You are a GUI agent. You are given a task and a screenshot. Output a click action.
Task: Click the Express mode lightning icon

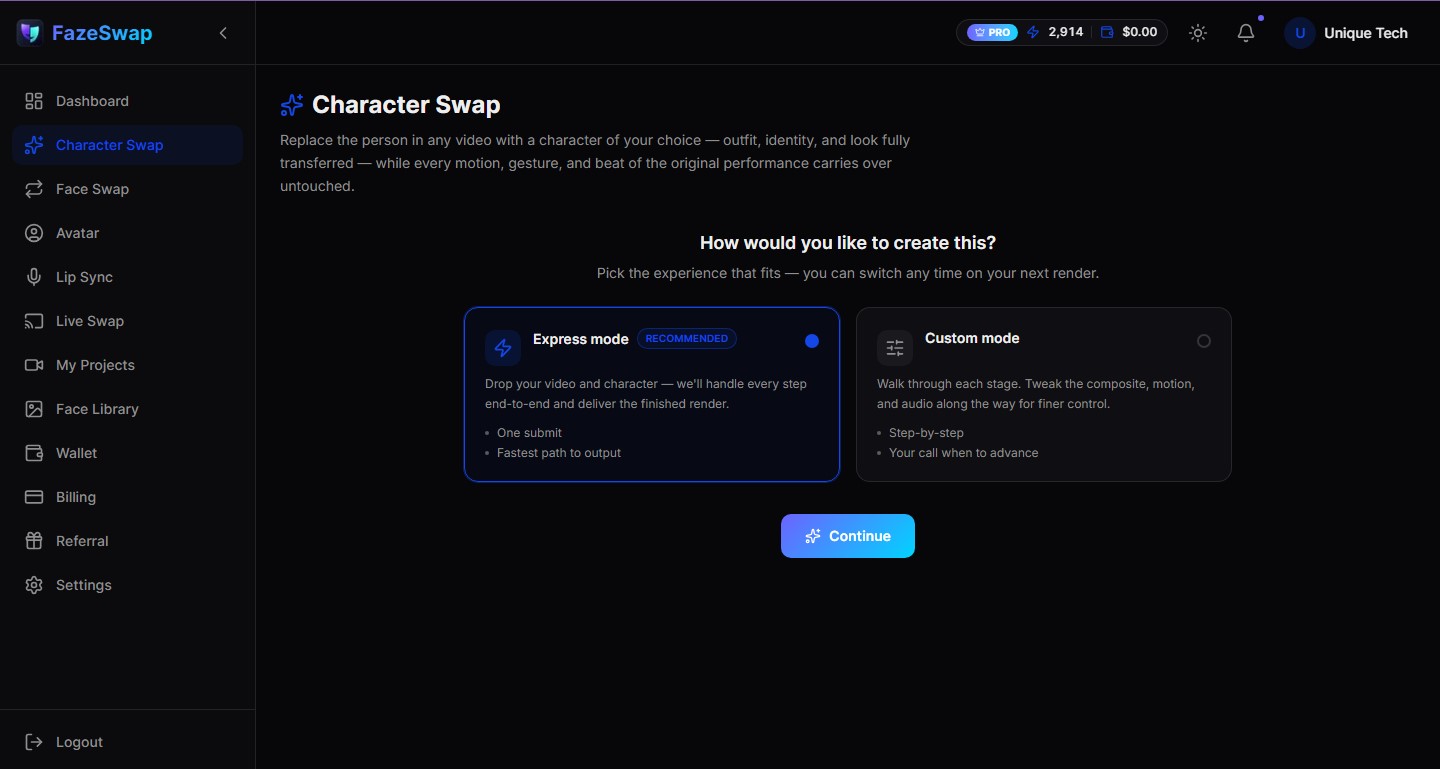pyautogui.click(x=503, y=348)
